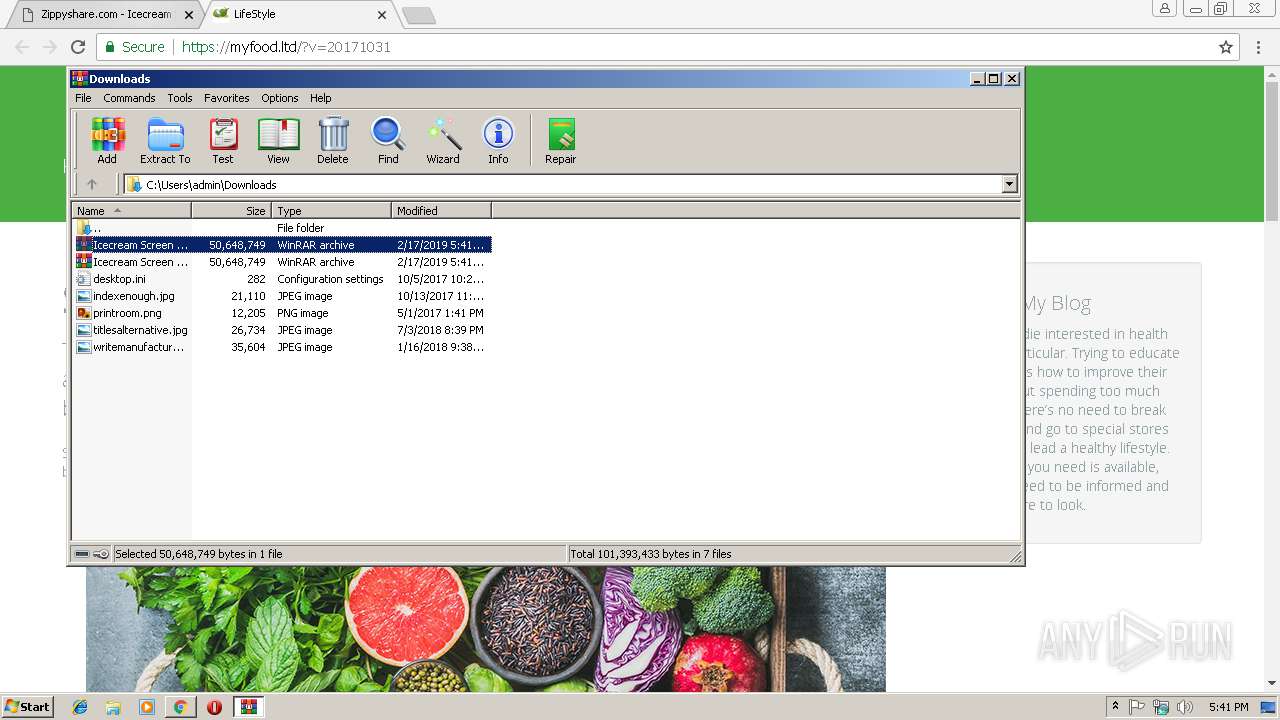Sort by the Type column header
The width and height of the screenshot is (1280, 720).
click(x=331, y=211)
